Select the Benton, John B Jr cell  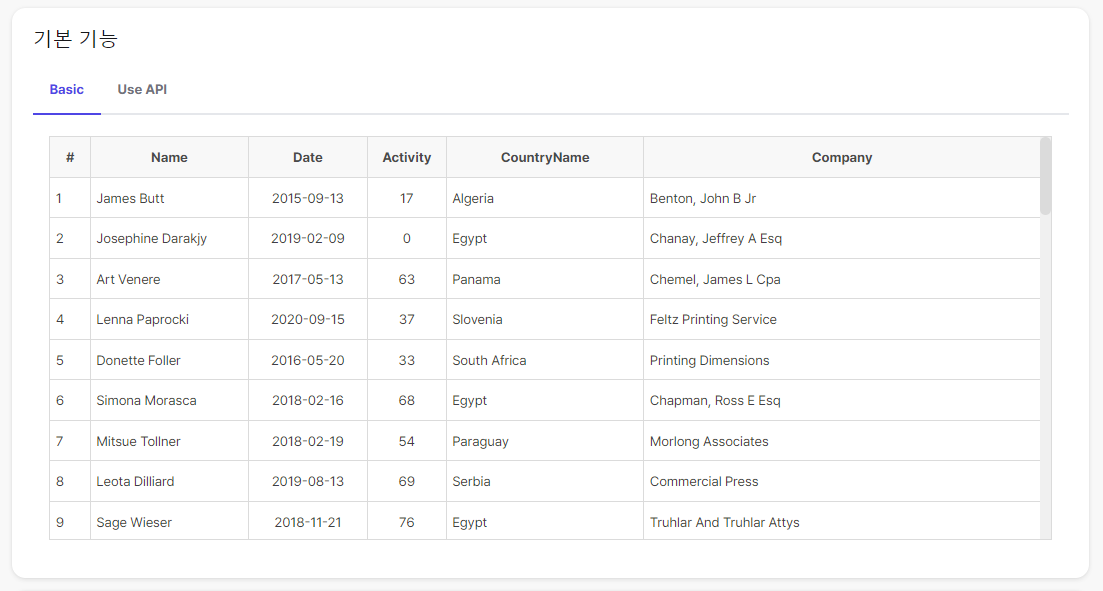pyautogui.click(x=842, y=198)
